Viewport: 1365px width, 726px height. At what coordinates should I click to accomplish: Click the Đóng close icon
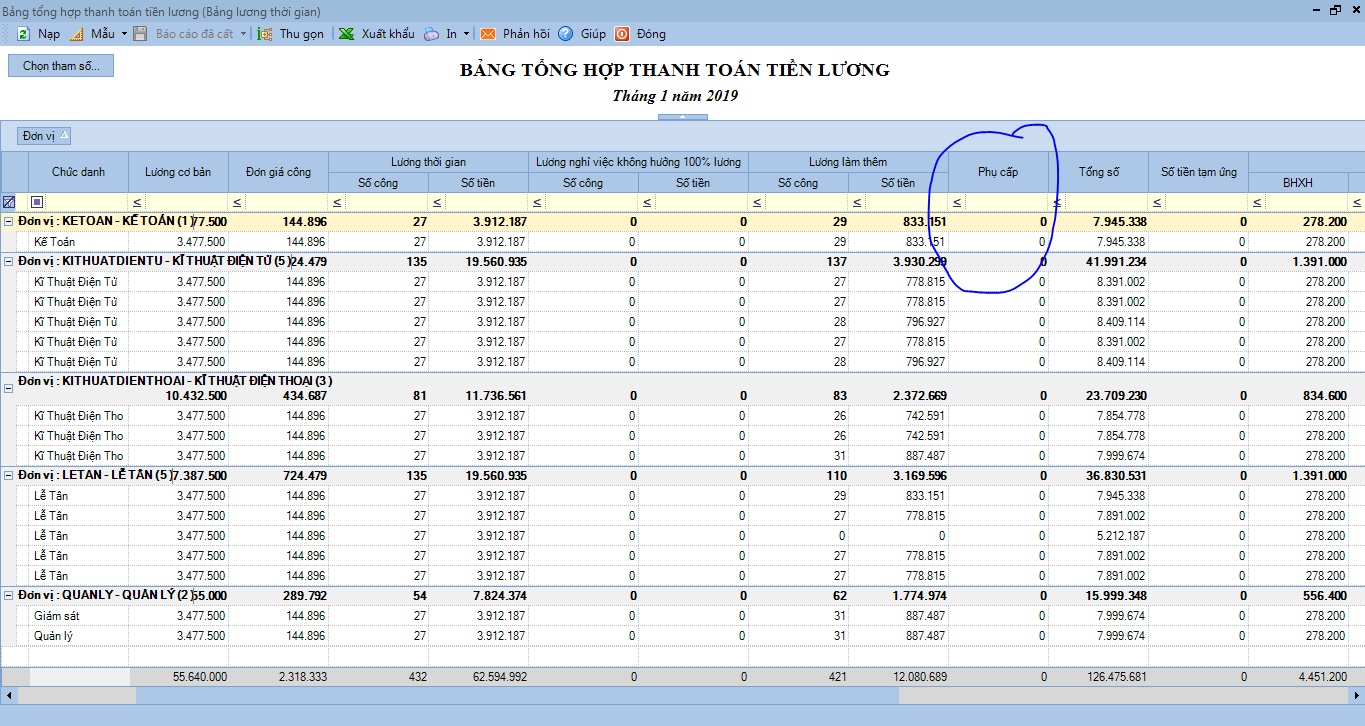click(x=621, y=33)
